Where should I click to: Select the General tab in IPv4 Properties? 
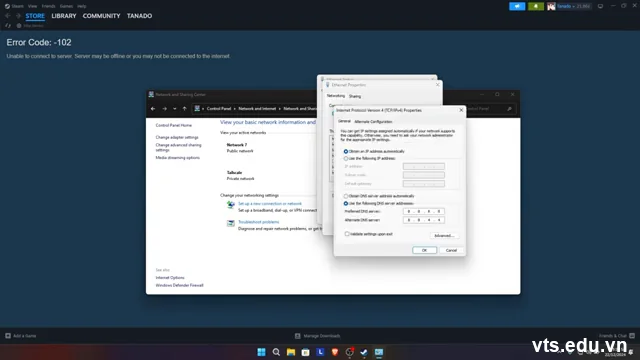point(344,121)
